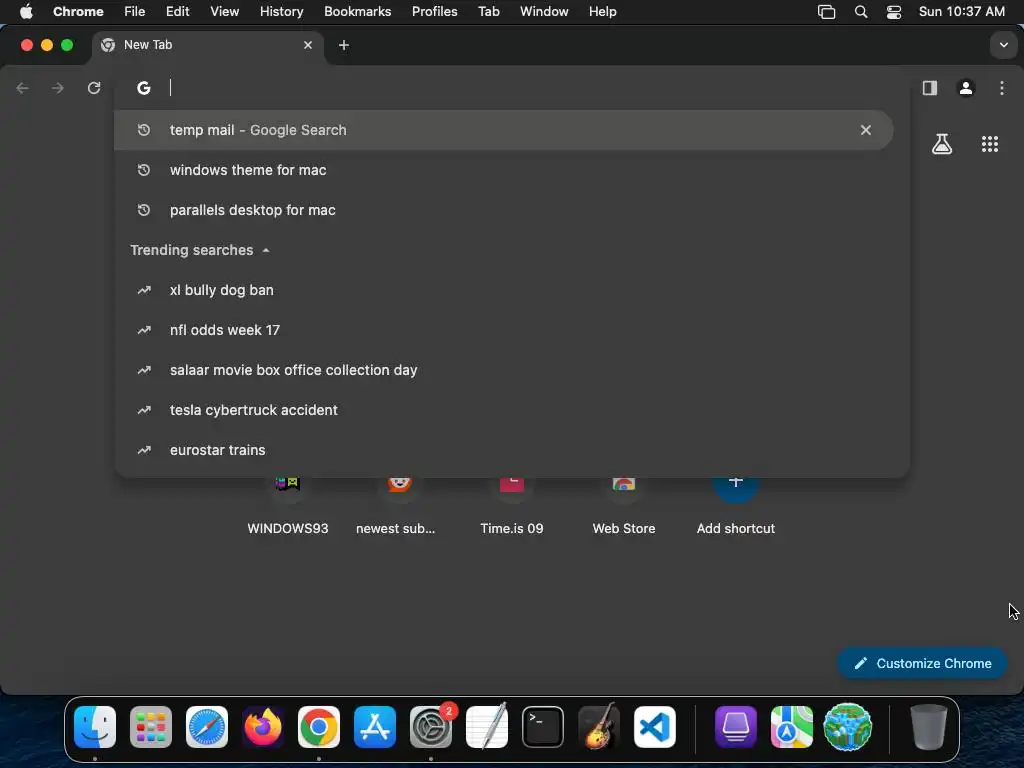Collapse the Trending searches section
This screenshot has width=1024, height=768.
point(266,250)
